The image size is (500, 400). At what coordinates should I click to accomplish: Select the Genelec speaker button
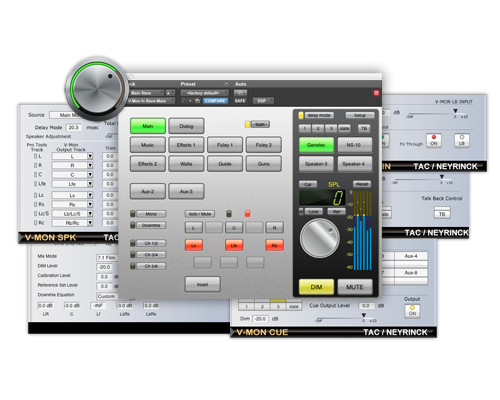click(316, 145)
